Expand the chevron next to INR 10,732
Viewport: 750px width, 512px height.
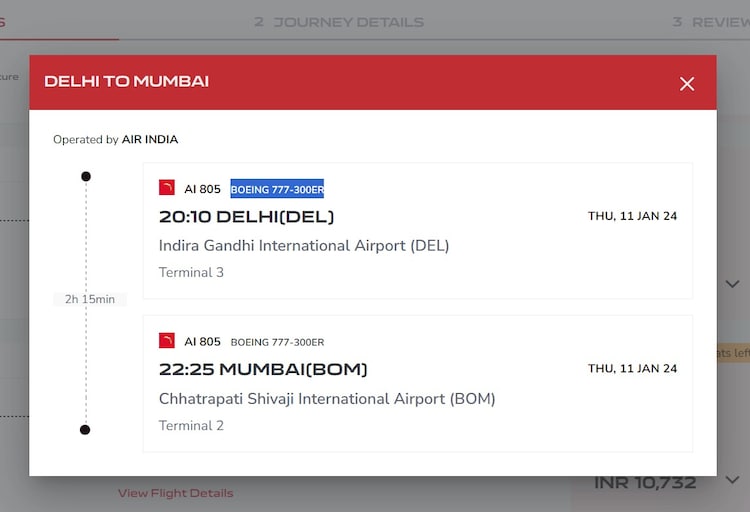tap(732, 481)
